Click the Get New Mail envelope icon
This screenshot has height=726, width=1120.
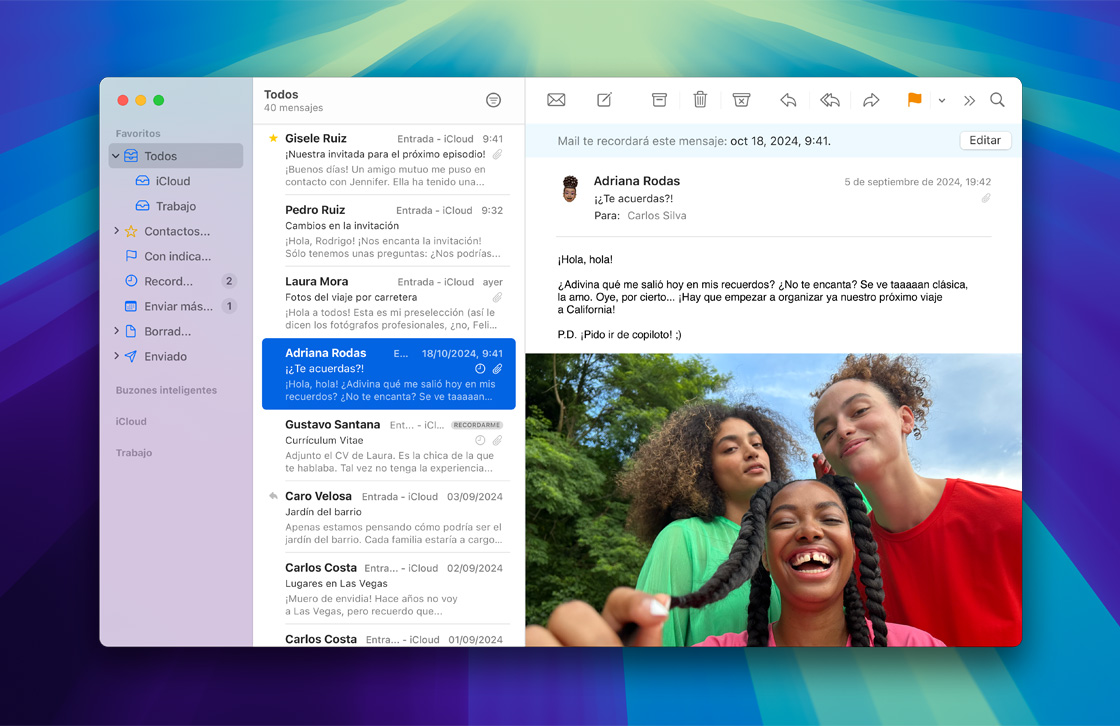pyautogui.click(x=556, y=100)
